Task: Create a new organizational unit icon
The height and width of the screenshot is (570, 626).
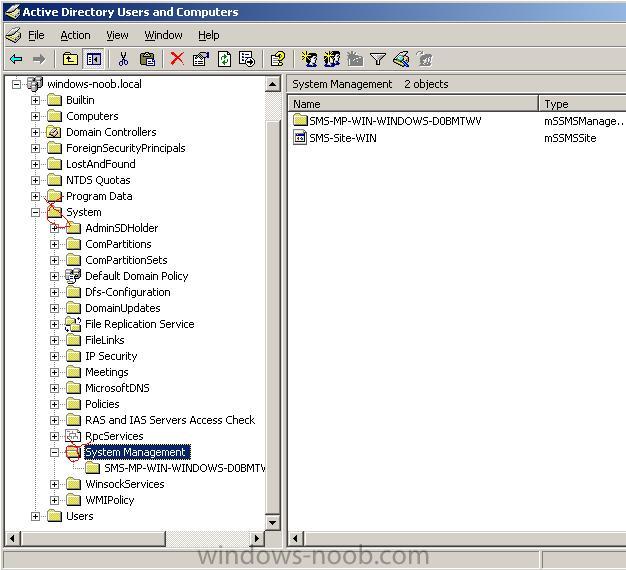Action: 355,59
